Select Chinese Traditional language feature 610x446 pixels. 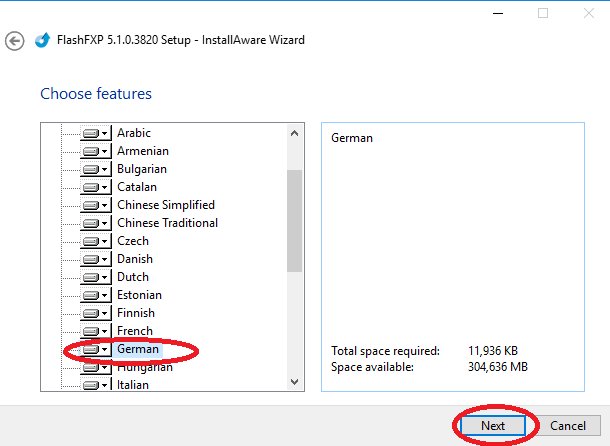click(x=167, y=223)
